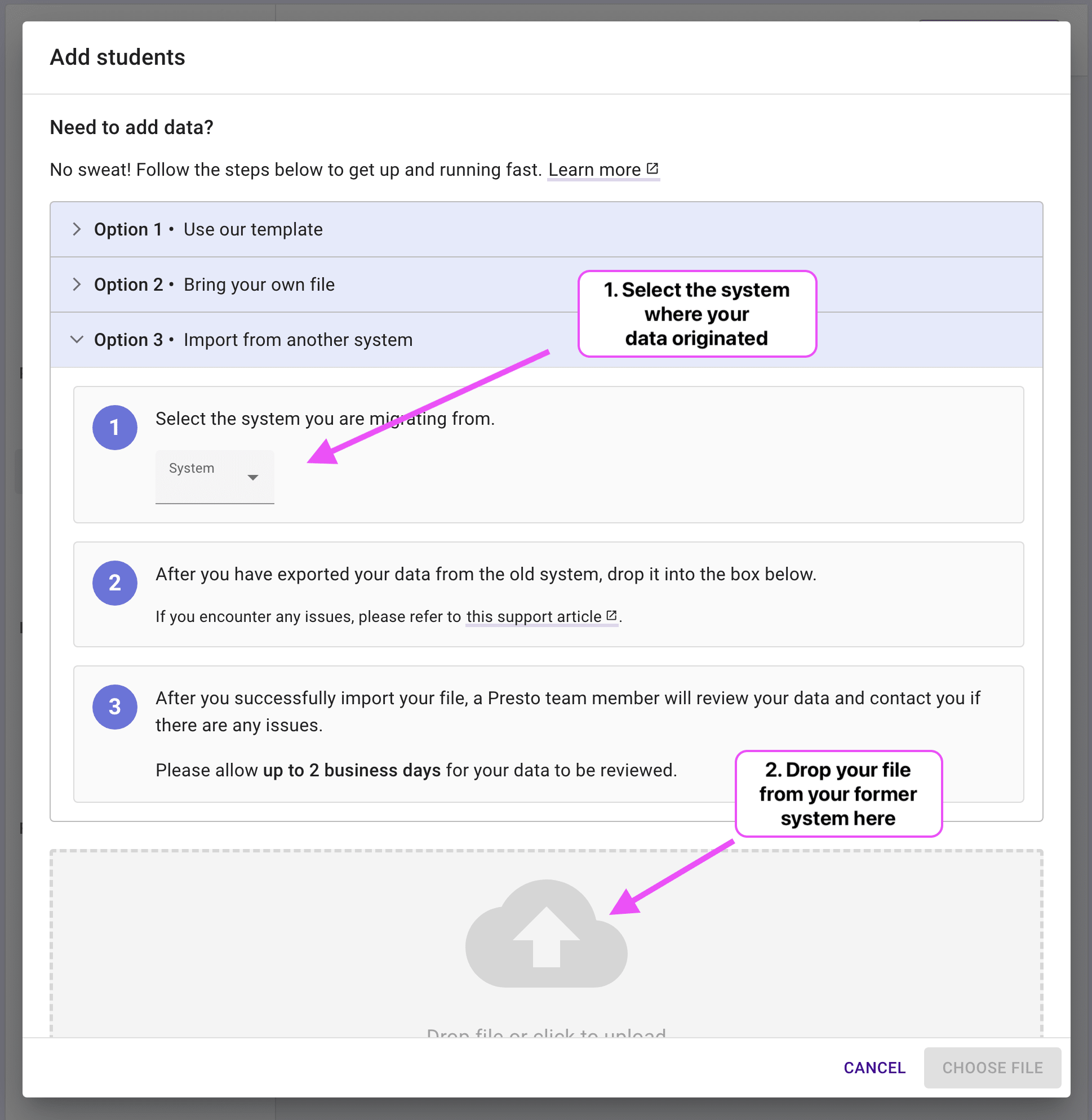Click the external link icon beside Learn more
Viewport: 1092px width, 1120px height.
[x=652, y=168]
